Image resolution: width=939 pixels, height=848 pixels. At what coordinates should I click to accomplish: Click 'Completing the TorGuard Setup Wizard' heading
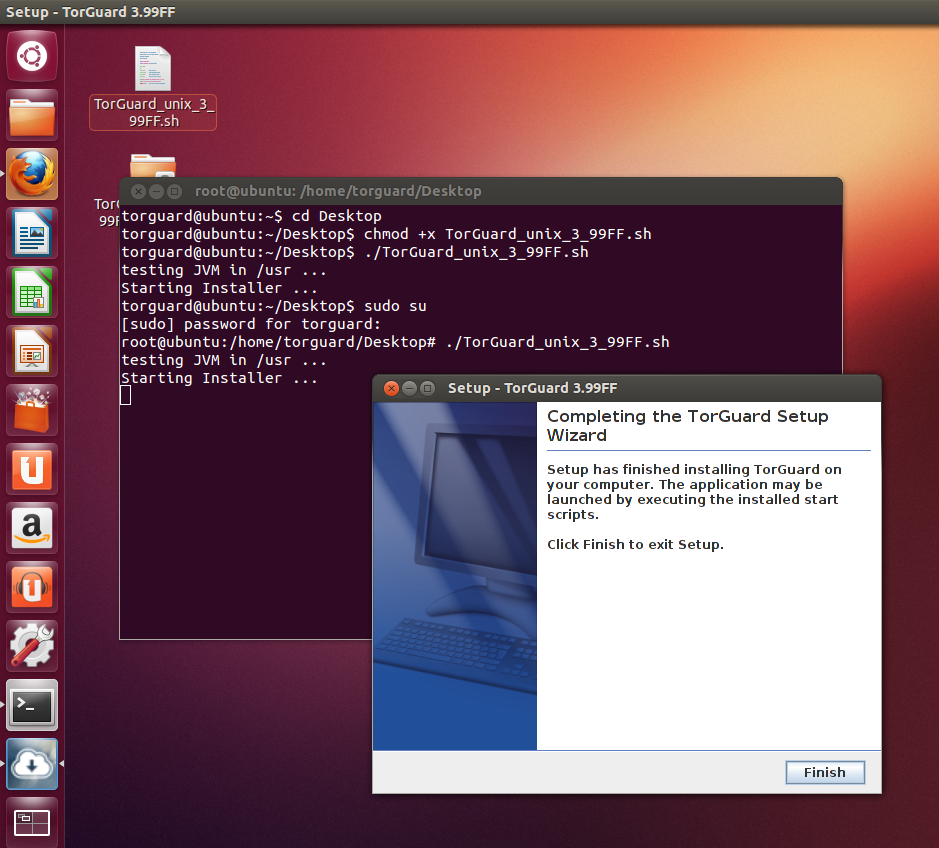pos(687,425)
